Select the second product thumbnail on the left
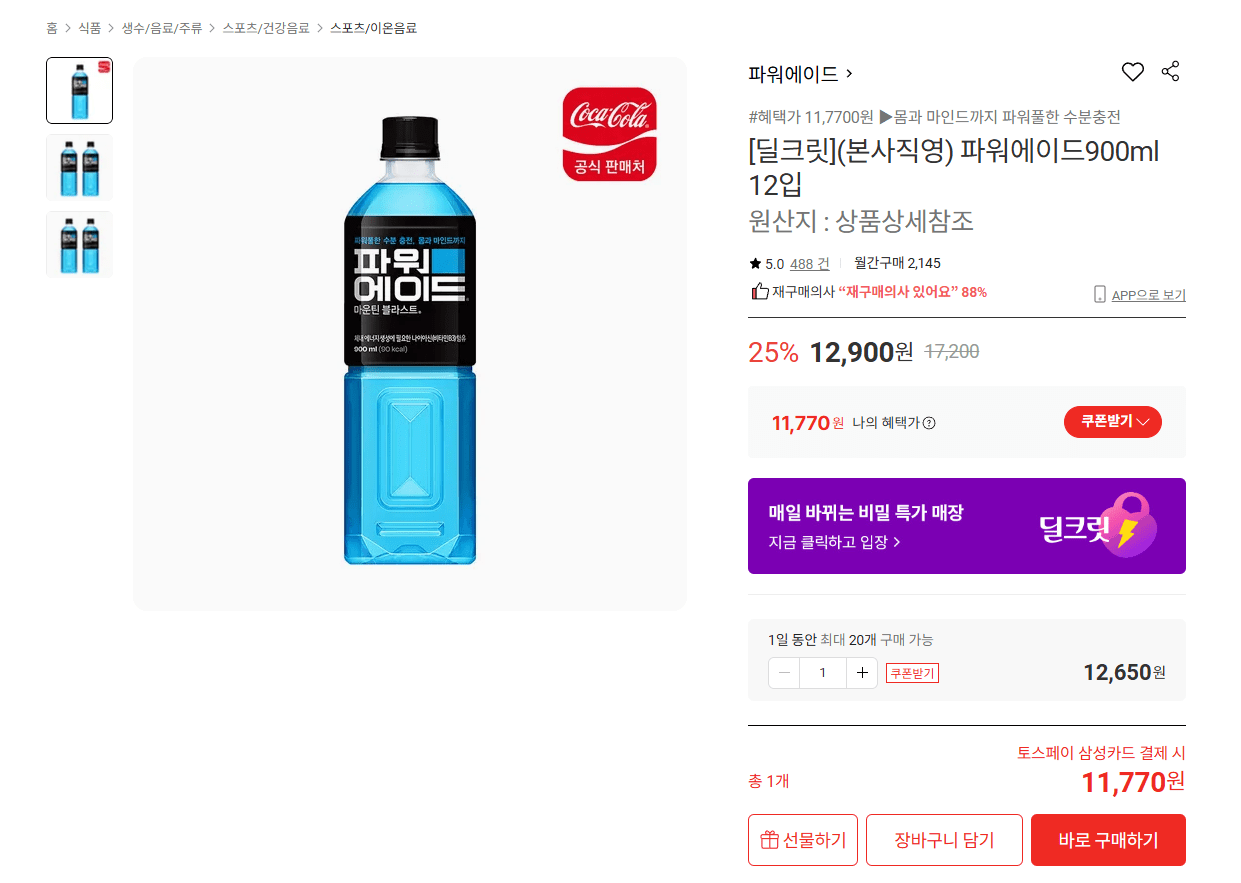The height and width of the screenshot is (883, 1241). 79,166
